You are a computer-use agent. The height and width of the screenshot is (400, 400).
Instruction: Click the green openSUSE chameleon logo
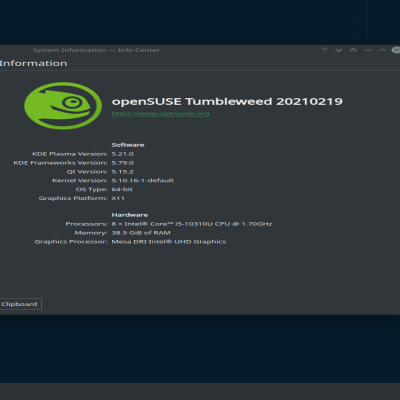pos(63,106)
